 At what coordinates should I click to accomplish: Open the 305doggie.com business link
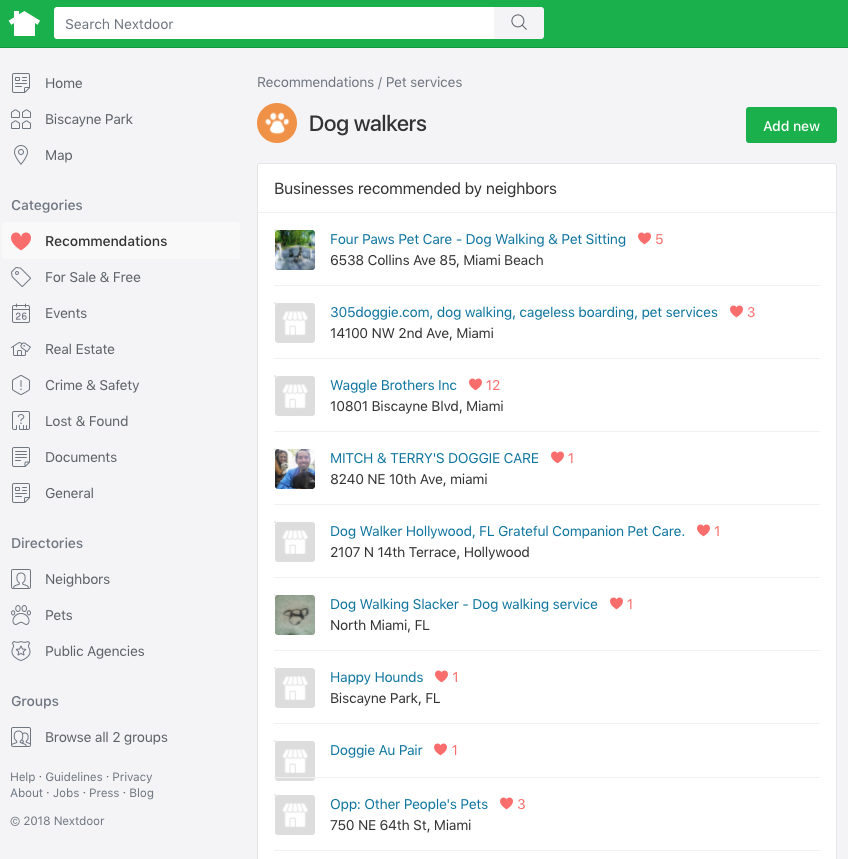[x=524, y=312]
